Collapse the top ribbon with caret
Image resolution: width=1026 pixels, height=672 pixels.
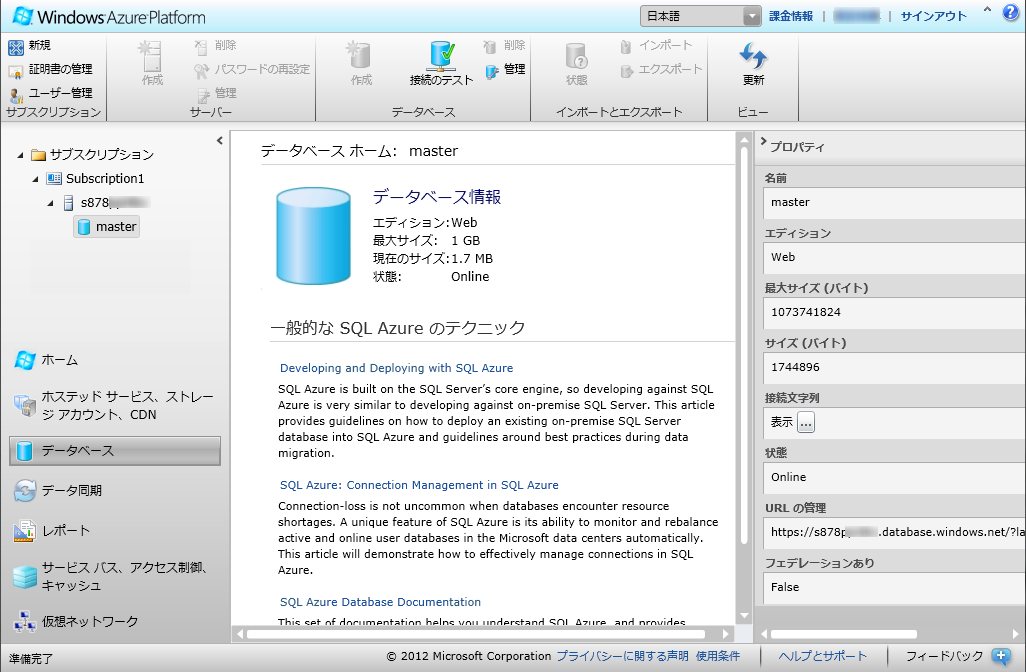pos(987,10)
